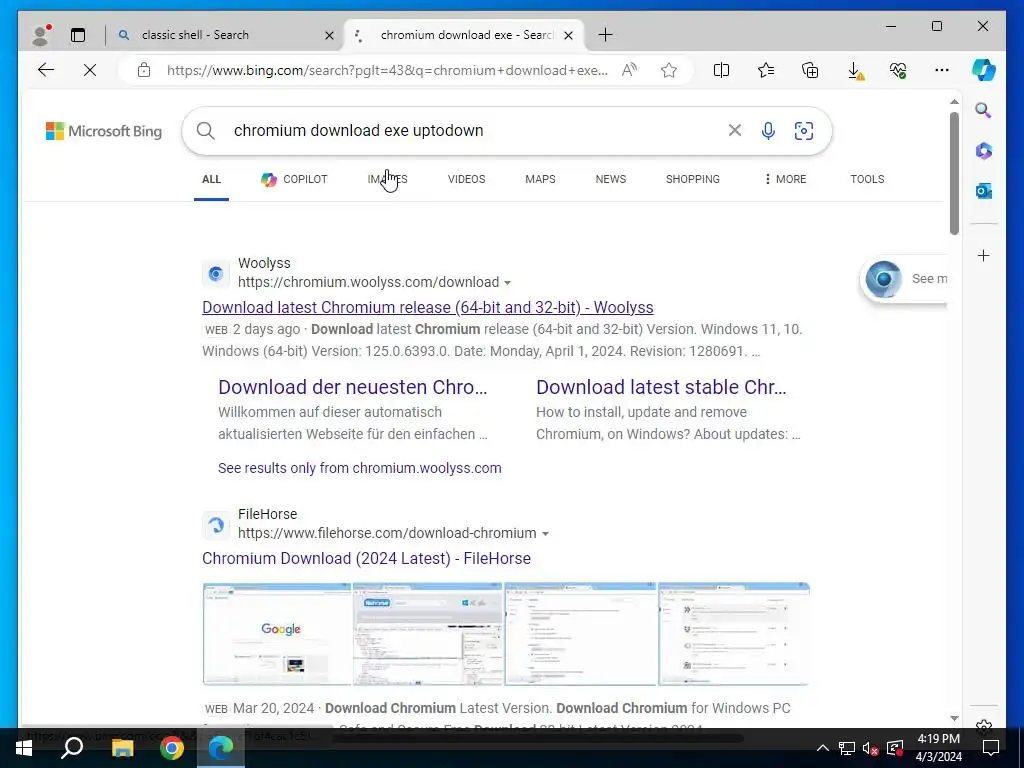Add this page to favorites star
This screenshot has height=768, width=1024.
pos(669,70)
